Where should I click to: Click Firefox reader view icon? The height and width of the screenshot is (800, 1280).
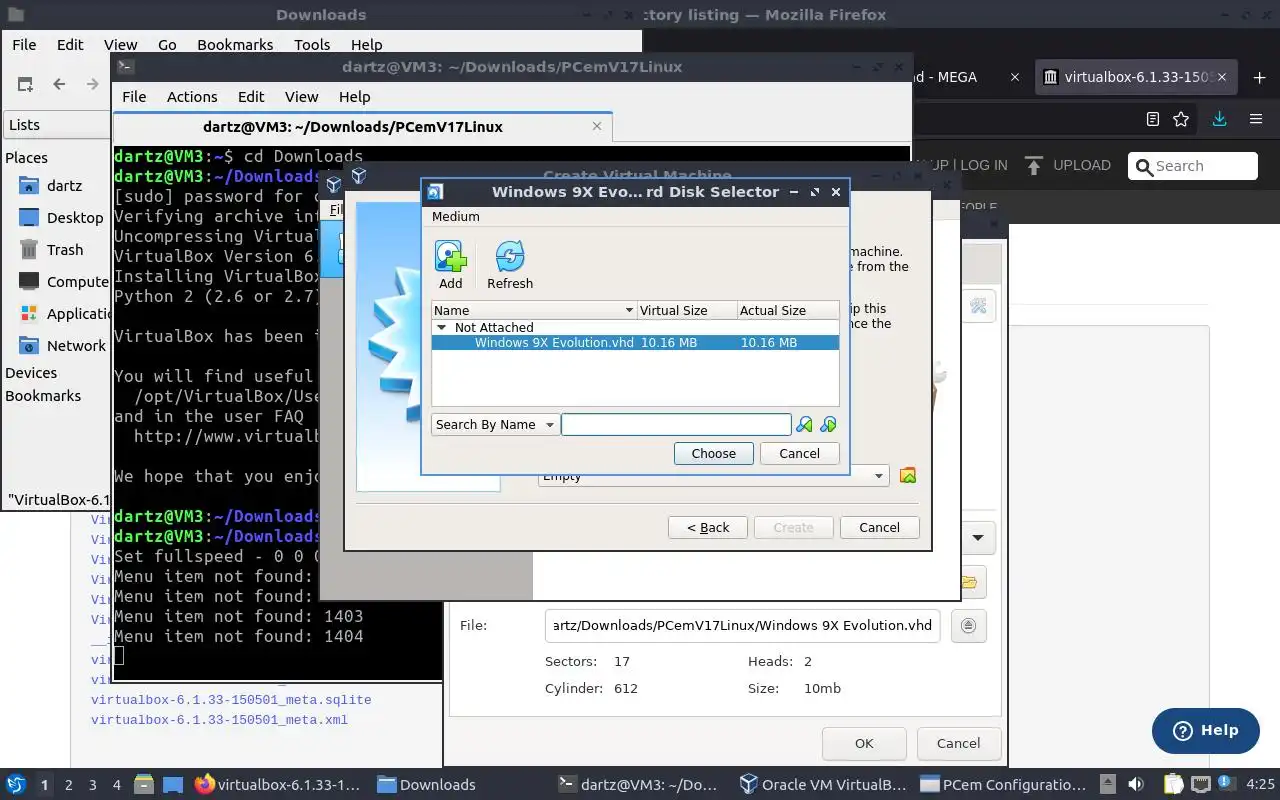point(1152,119)
